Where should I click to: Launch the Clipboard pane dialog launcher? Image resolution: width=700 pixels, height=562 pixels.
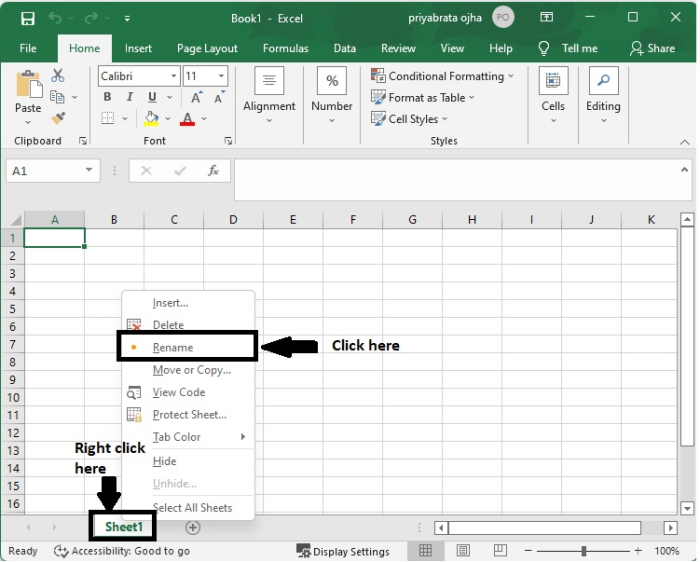click(x=83, y=141)
